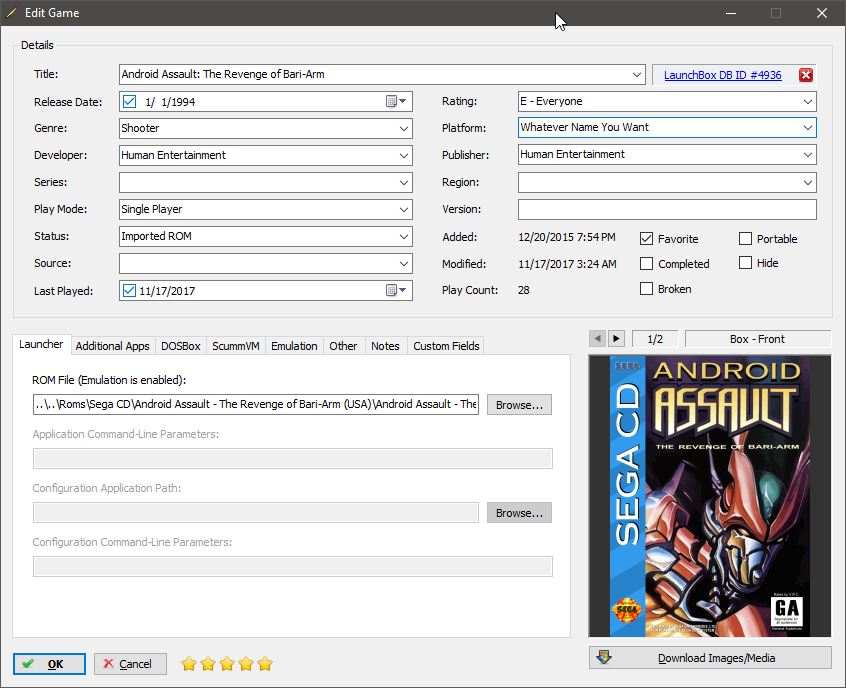Open the DOSBox tab
This screenshot has height=688, width=846.
coord(181,346)
